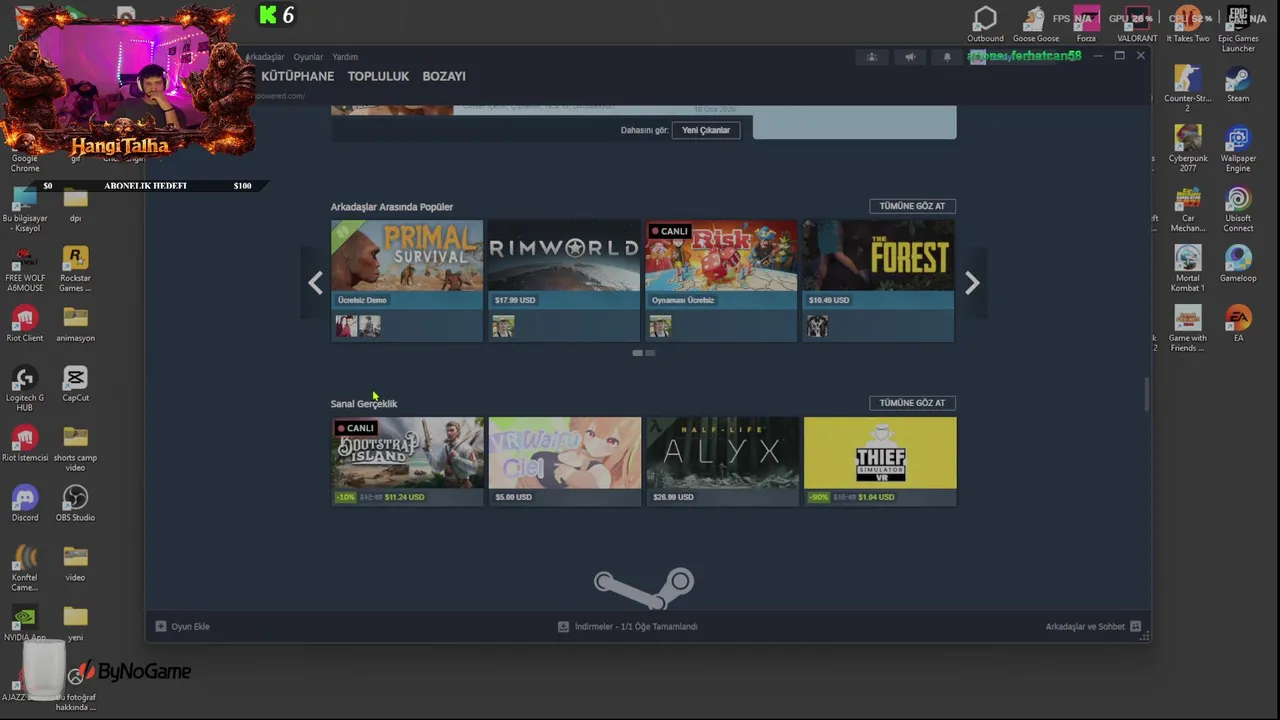Open Riot İstemcisi desktop shortcut
Viewport: 1280px width, 720px height.
pos(25,443)
